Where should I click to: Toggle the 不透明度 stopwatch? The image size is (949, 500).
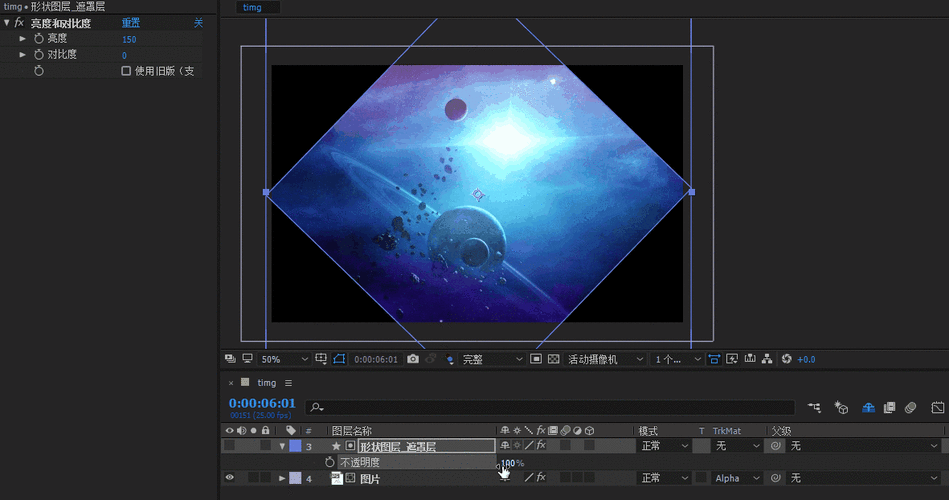coord(329,462)
